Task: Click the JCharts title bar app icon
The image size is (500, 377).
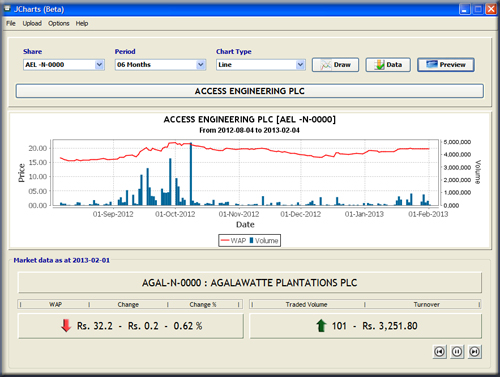Action: pos(7,9)
